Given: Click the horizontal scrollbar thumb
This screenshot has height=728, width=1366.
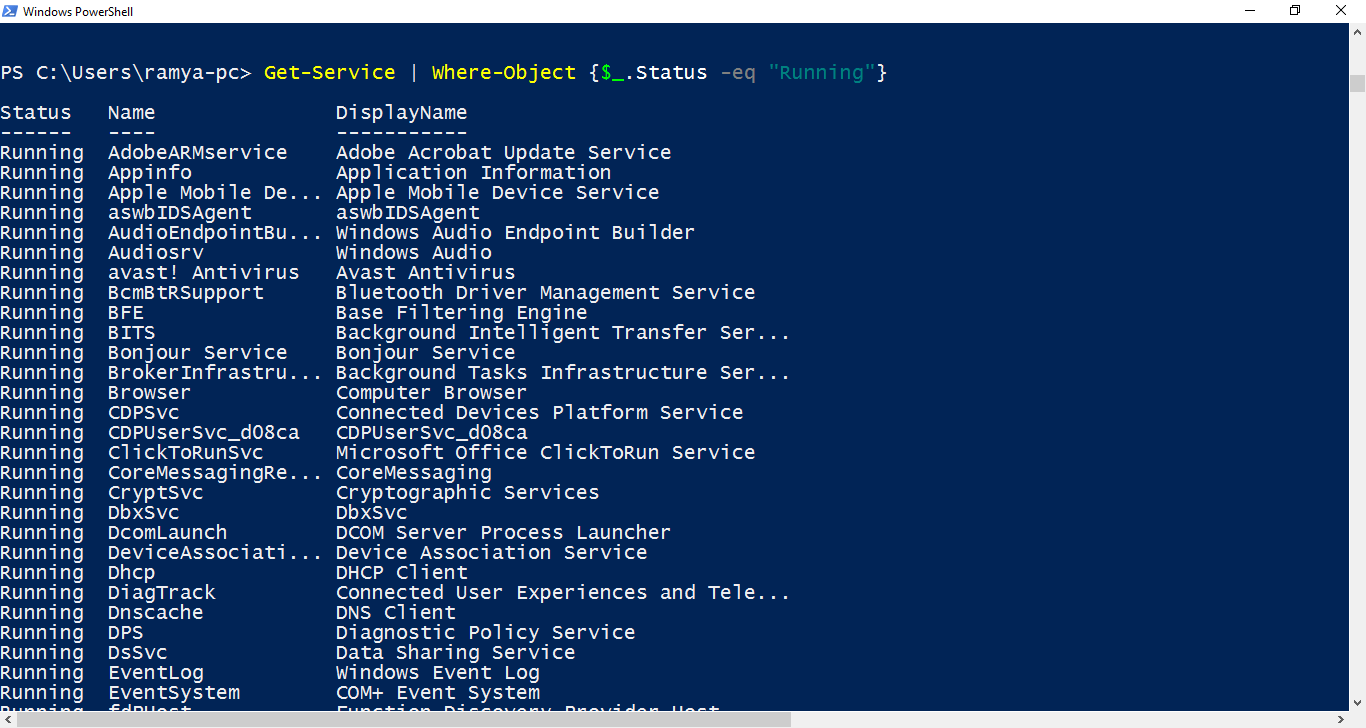Looking at the screenshot, I should coord(404,719).
